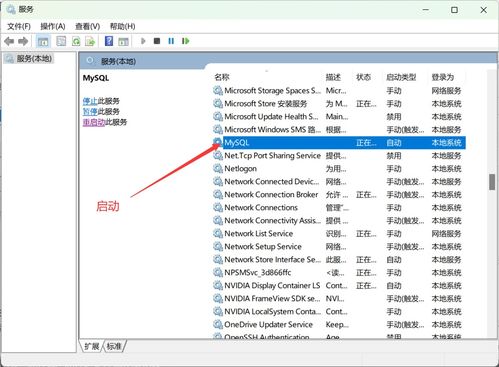Viewport: 499px width, 367px height.
Task: Click the 暂停 service link
Action: (90, 112)
